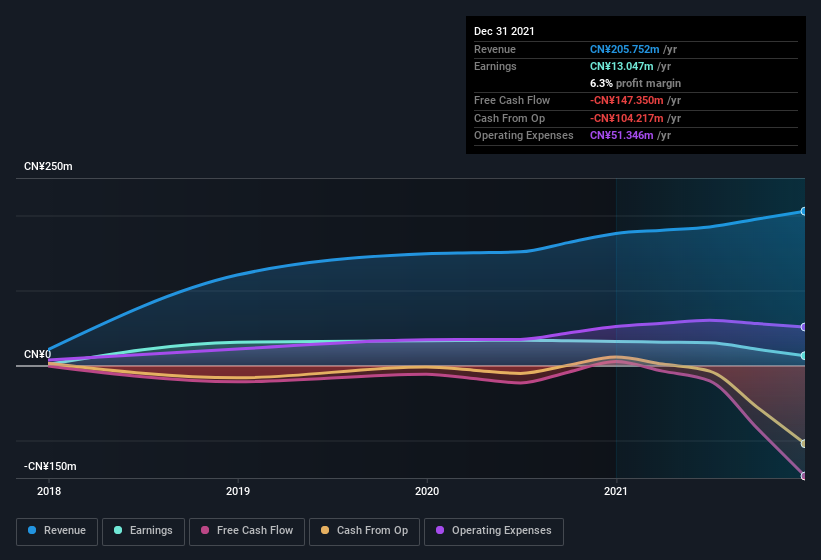Click the teal Earnings endpoint marker
Screen dimensions: 821x560
804,356
